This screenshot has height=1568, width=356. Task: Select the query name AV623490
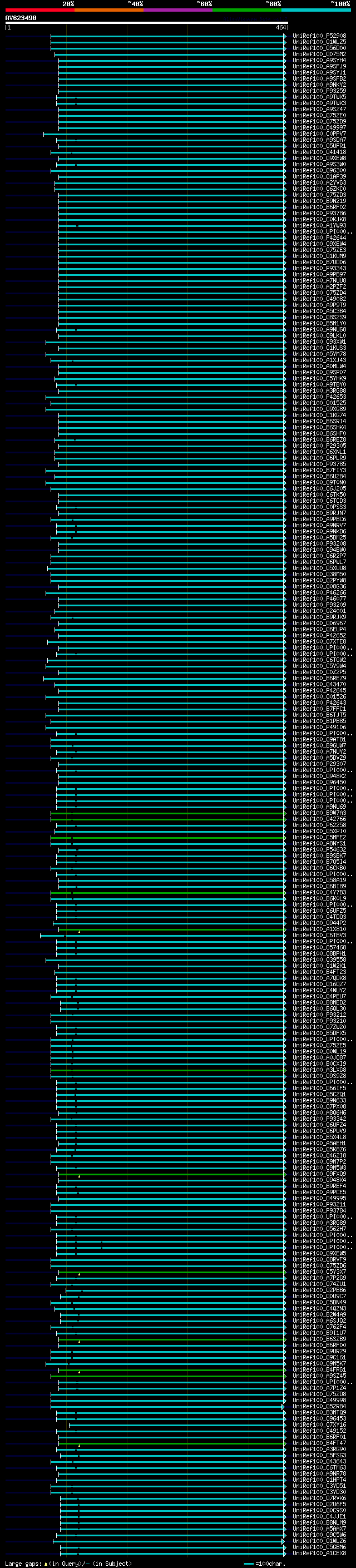[x=21, y=18]
